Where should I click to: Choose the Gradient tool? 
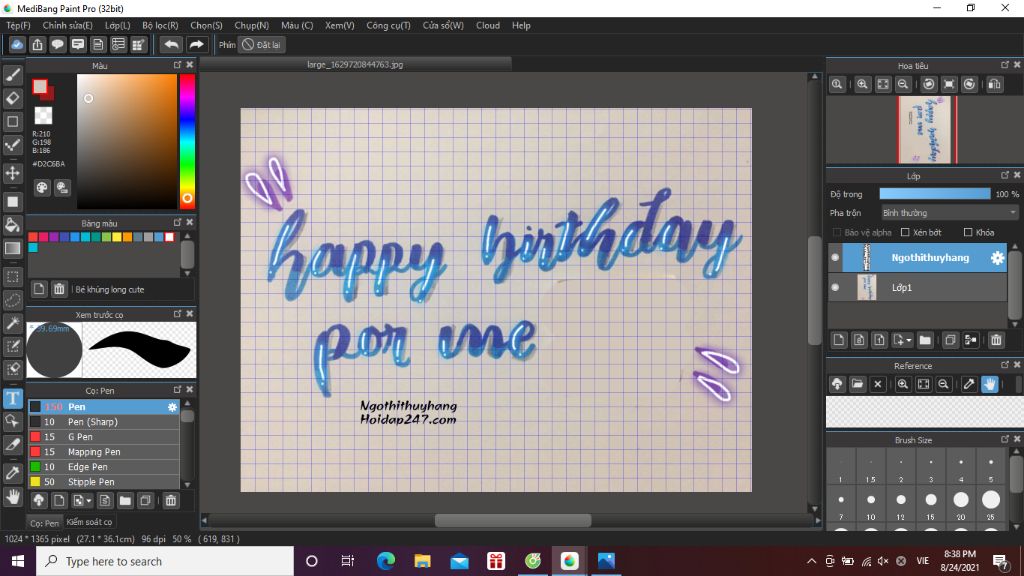tap(12, 248)
